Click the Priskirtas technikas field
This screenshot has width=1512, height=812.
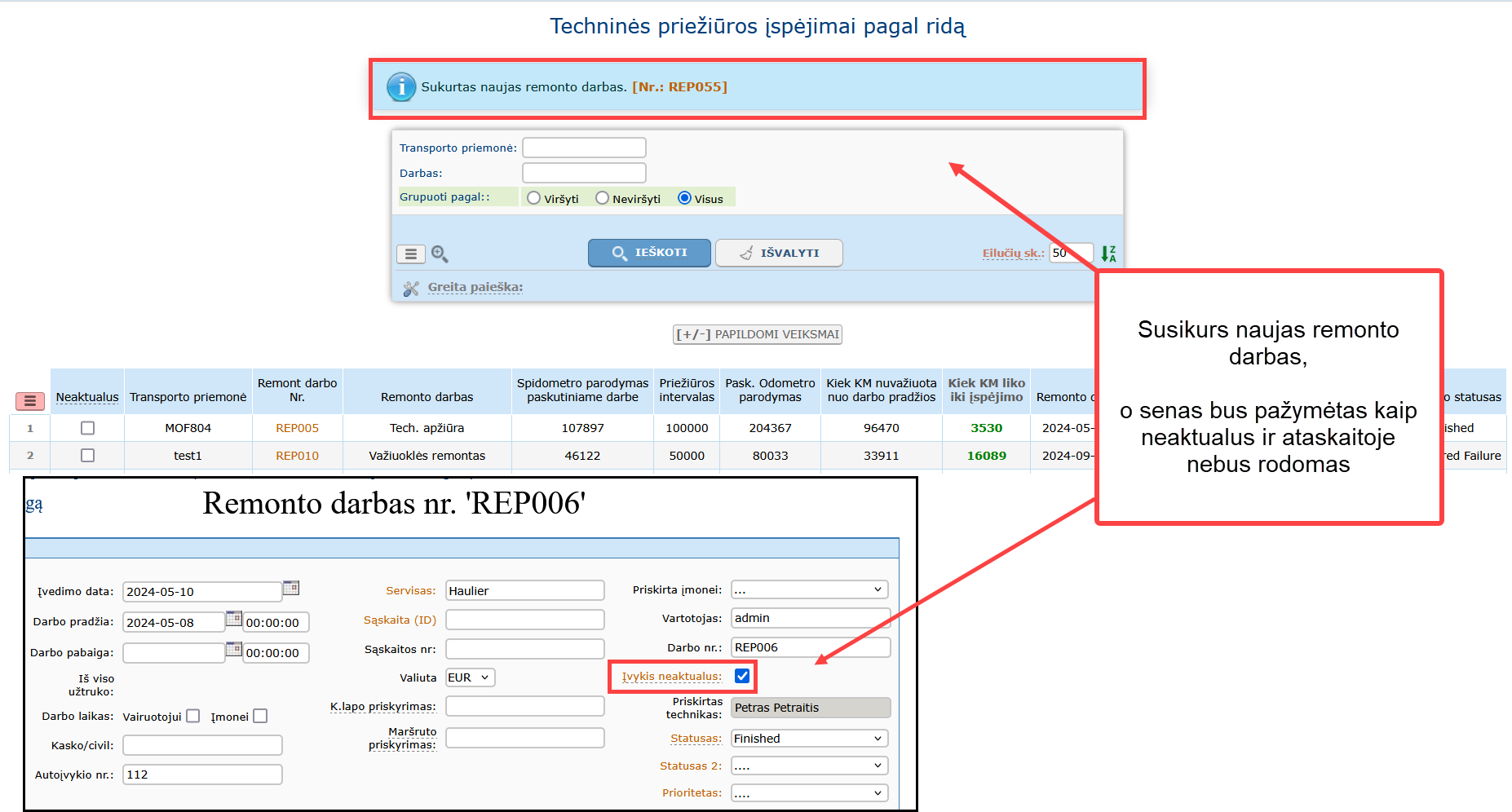(811, 708)
